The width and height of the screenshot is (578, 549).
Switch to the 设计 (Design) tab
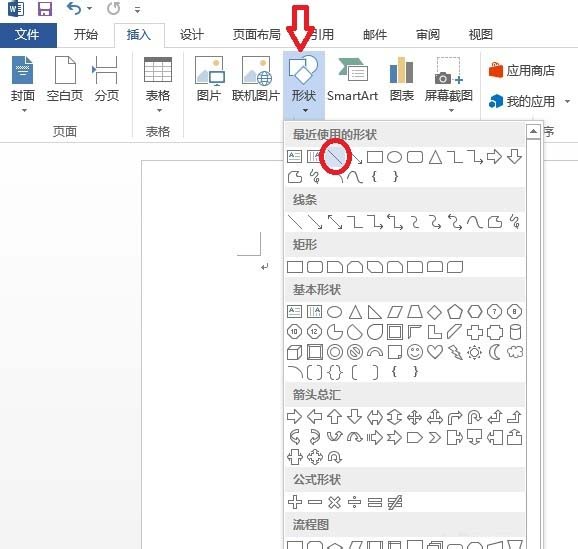[192, 35]
